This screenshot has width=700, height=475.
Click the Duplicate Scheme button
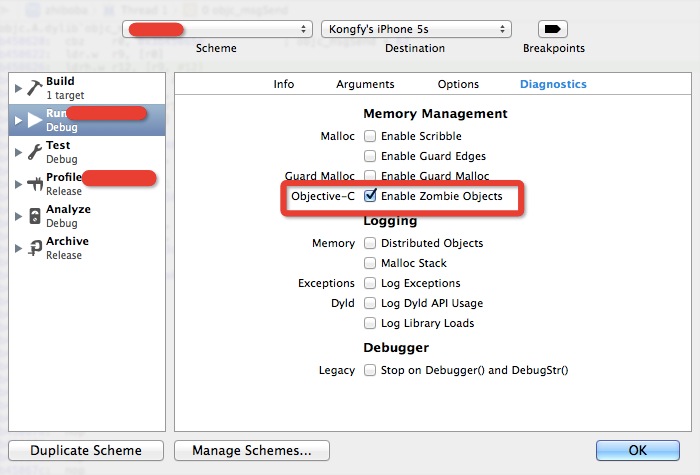click(x=85, y=450)
